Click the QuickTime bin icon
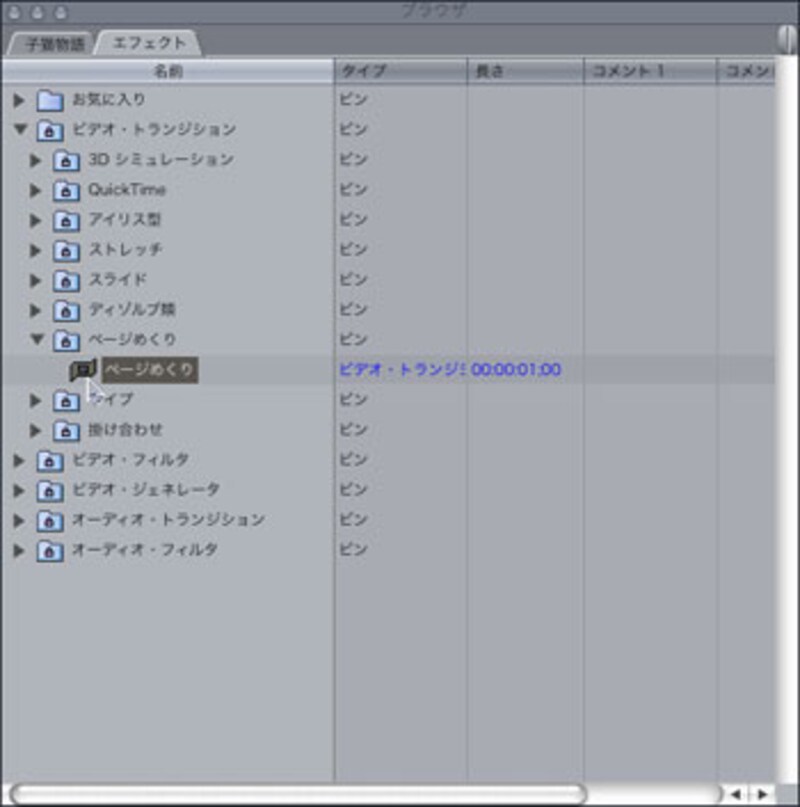The height and width of the screenshot is (807, 800). tap(66, 191)
